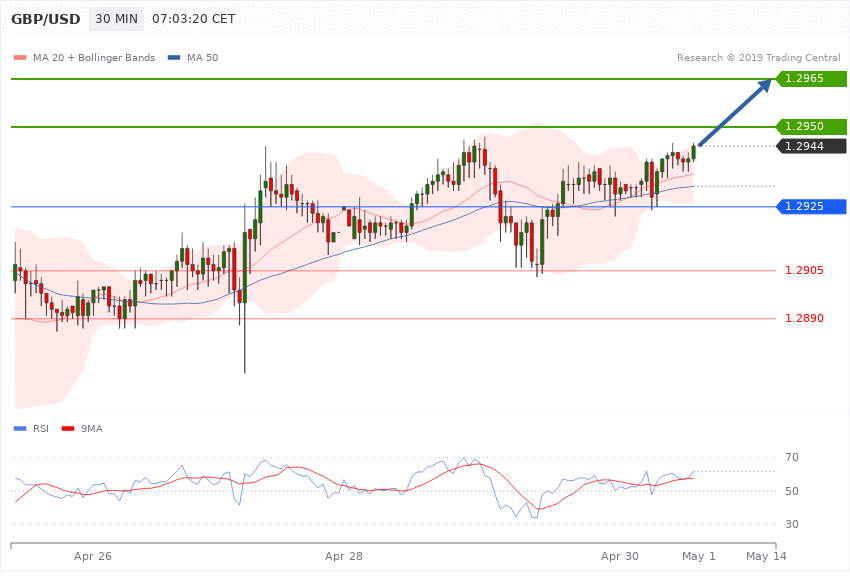
Task: Click the 1.2890 support price label
Action: tap(804, 318)
